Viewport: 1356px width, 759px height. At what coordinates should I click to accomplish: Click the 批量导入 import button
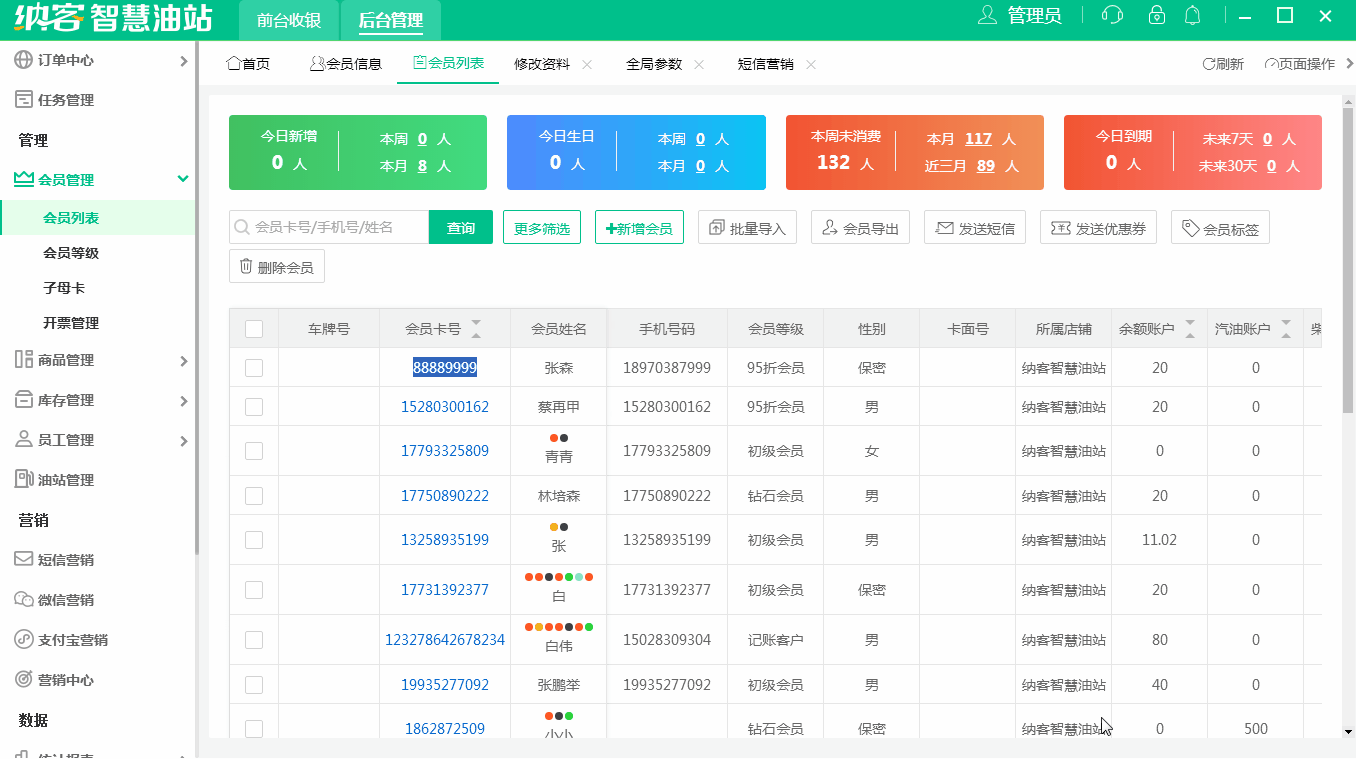747,228
